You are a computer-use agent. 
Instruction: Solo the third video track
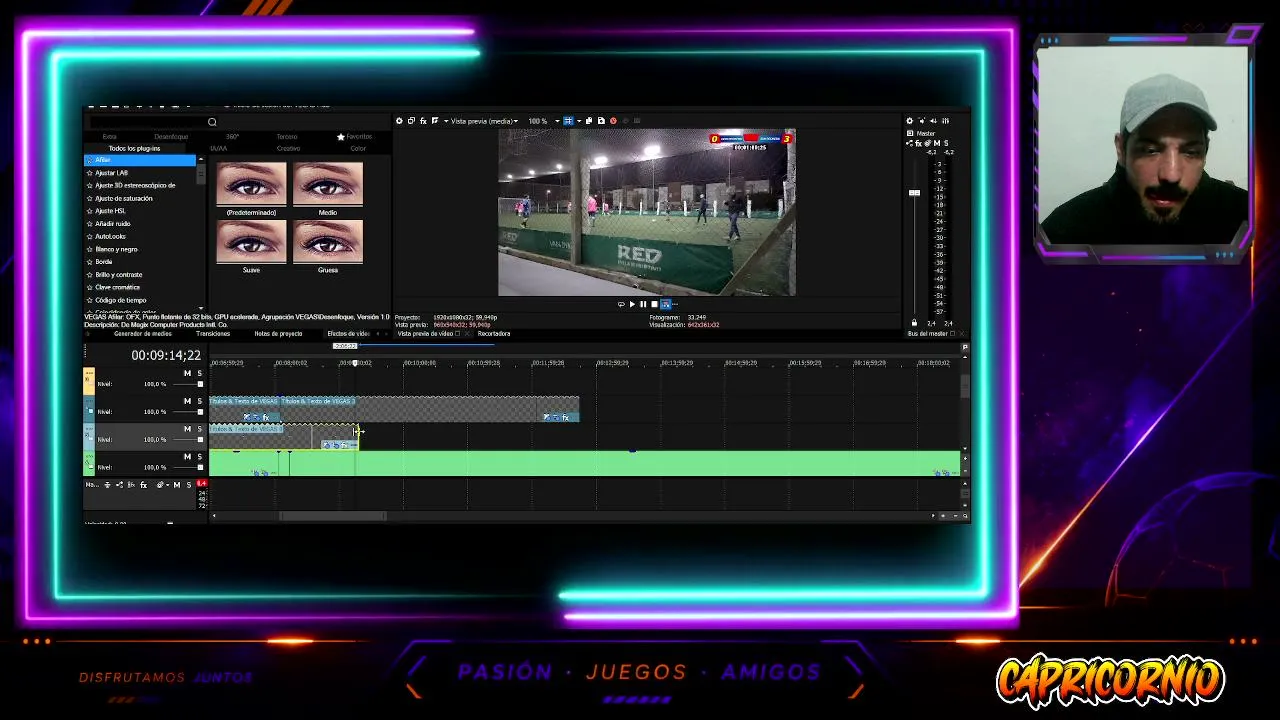pyautogui.click(x=199, y=429)
